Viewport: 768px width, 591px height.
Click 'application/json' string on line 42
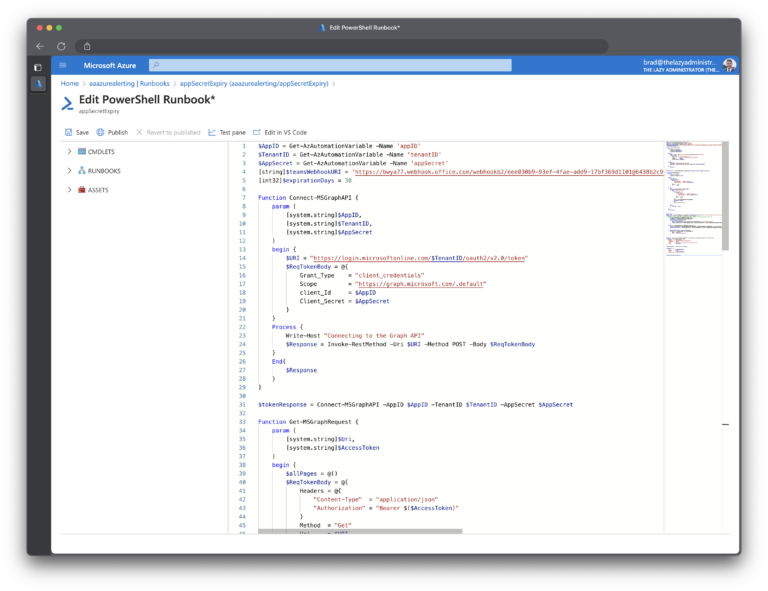pyautogui.click(x=407, y=500)
